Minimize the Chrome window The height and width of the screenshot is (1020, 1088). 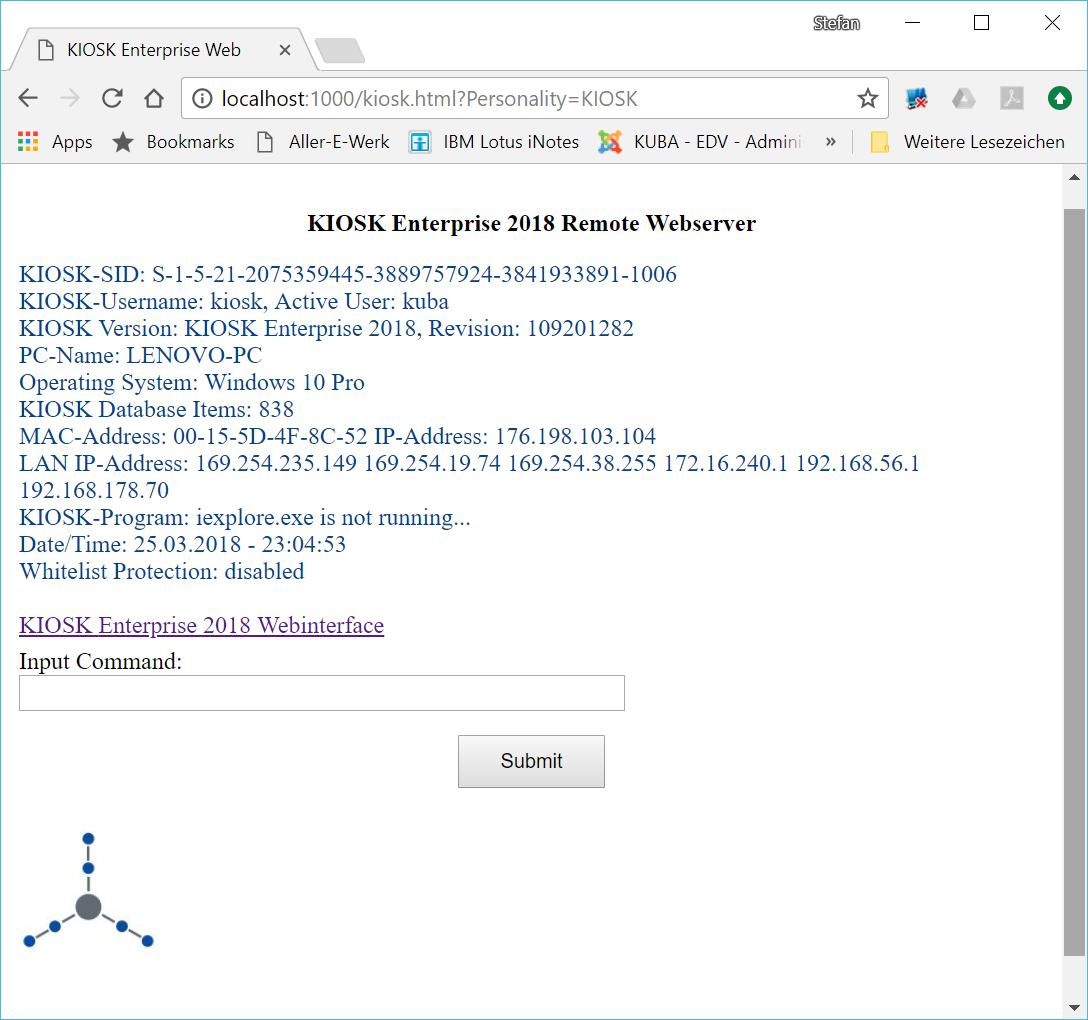(912, 23)
